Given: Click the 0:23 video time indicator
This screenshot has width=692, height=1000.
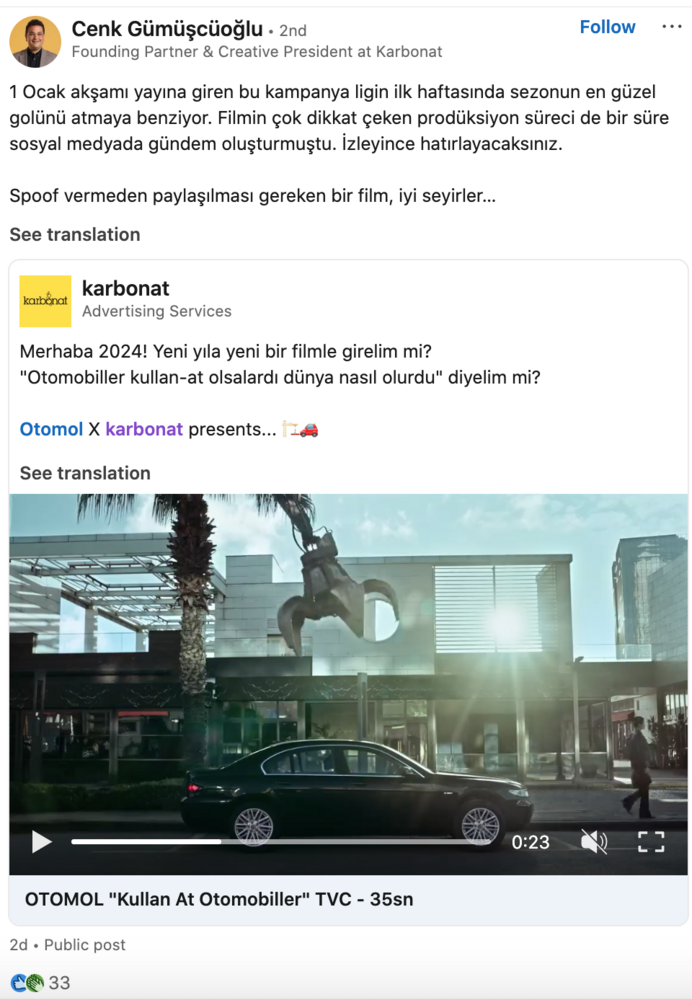Looking at the screenshot, I should [530, 842].
